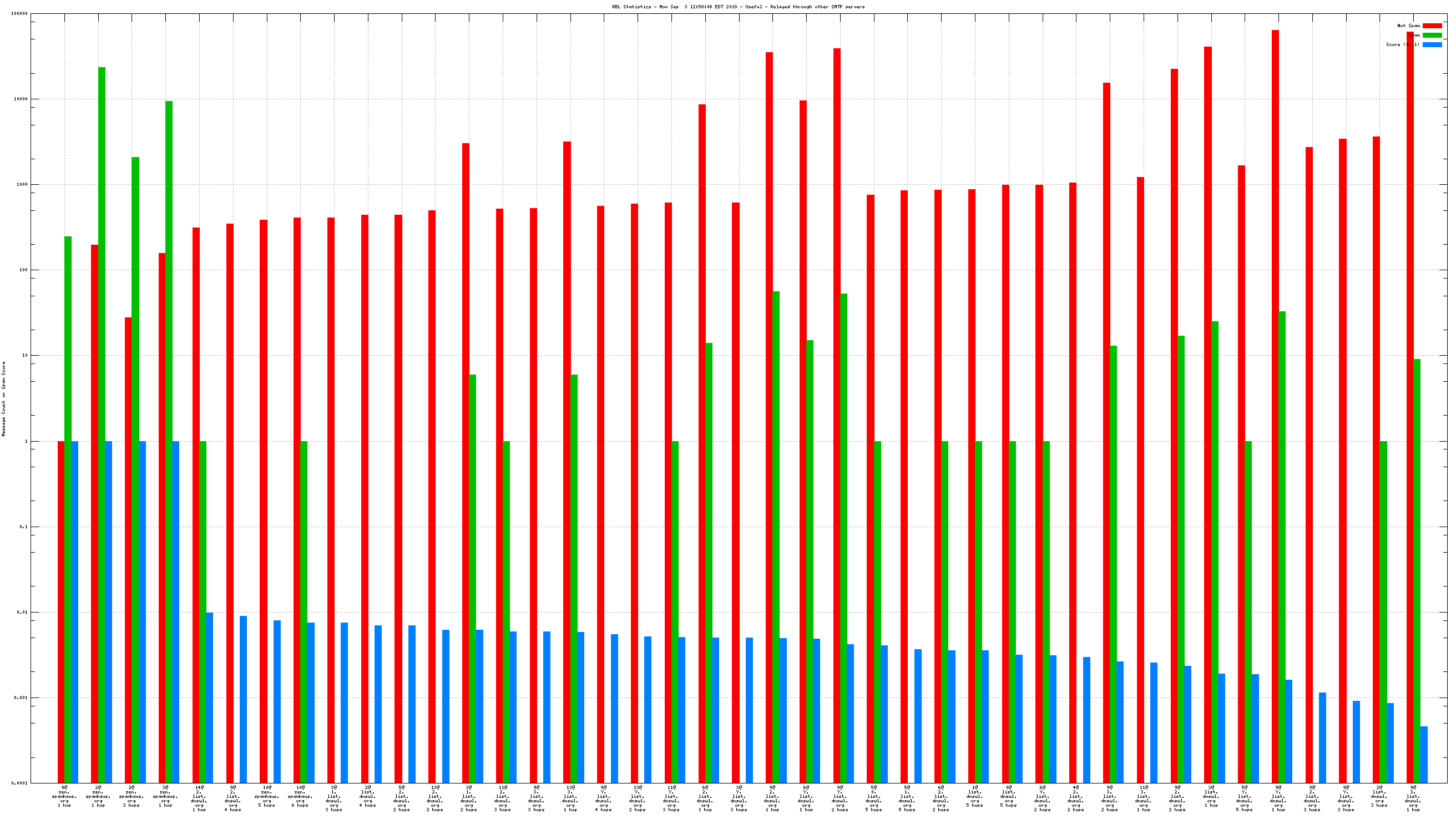Click the red Not Spam legend swatch

[x=1432, y=26]
